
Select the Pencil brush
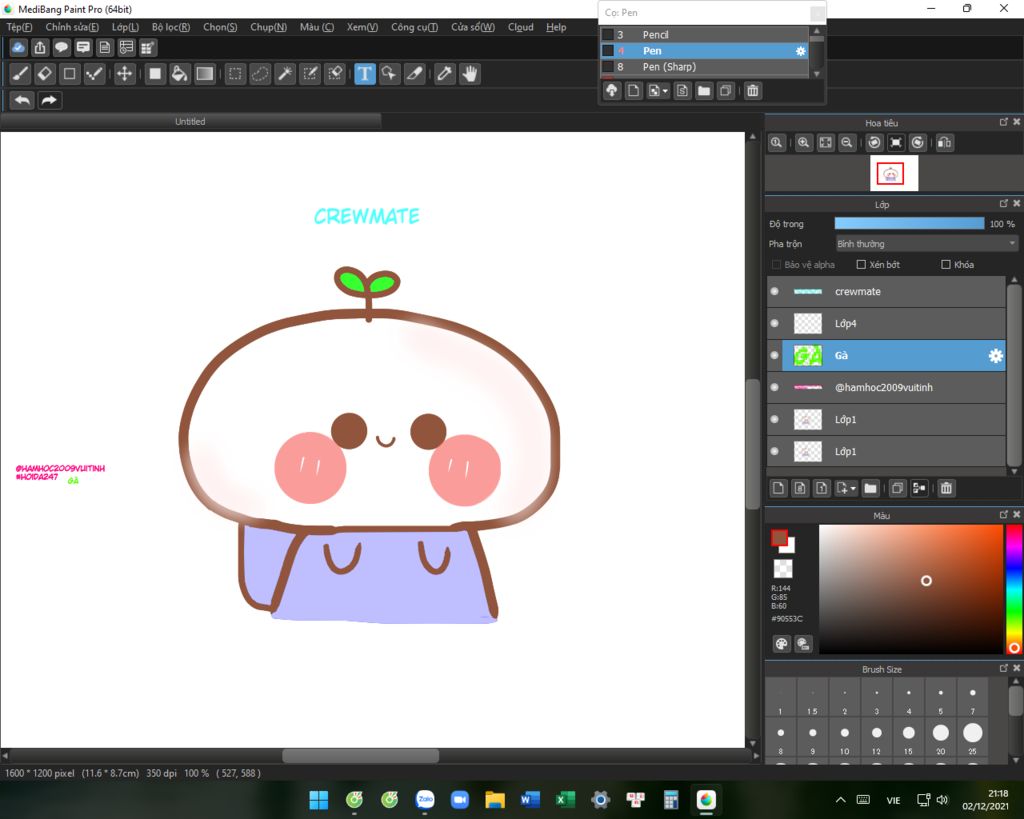(704, 35)
